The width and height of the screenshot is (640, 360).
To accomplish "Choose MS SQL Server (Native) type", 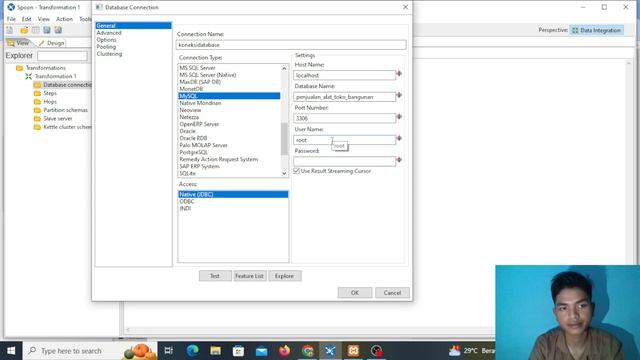I will pyautogui.click(x=208, y=75).
